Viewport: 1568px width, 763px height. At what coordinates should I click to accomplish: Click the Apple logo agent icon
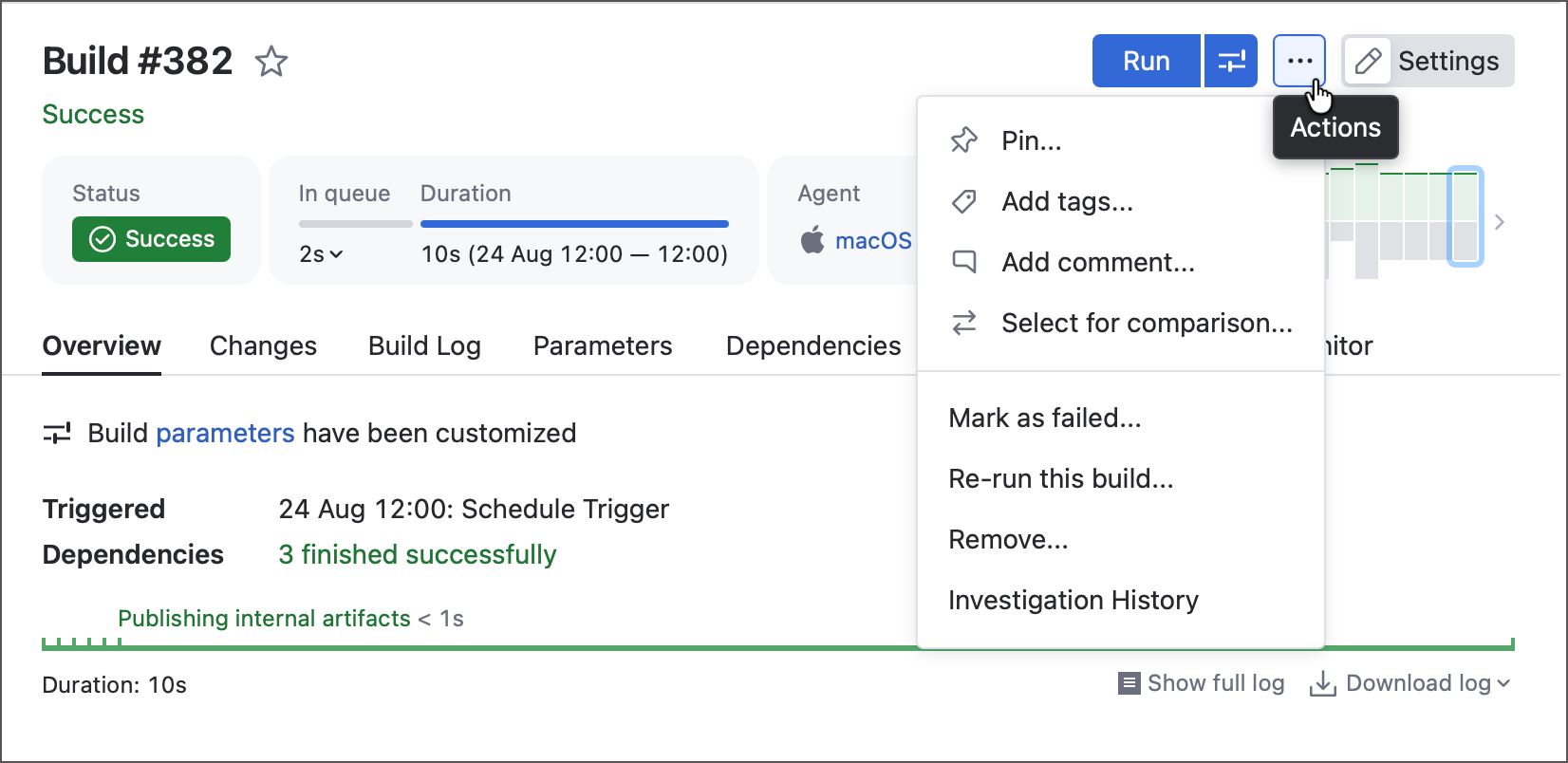(812, 240)
